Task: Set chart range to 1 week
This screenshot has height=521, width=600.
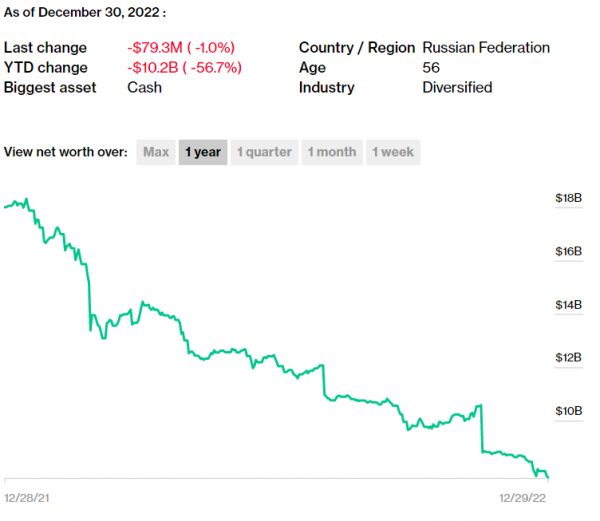Action: tap(393, 152)
